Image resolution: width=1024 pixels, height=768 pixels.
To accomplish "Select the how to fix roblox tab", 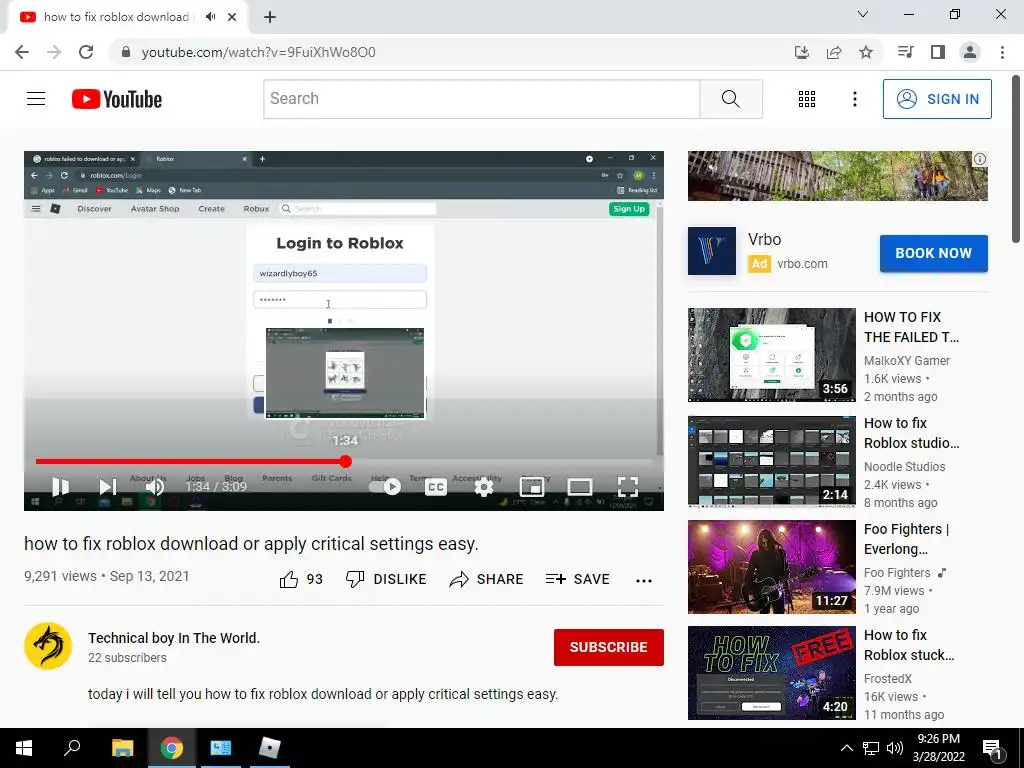I will [116, 17].
